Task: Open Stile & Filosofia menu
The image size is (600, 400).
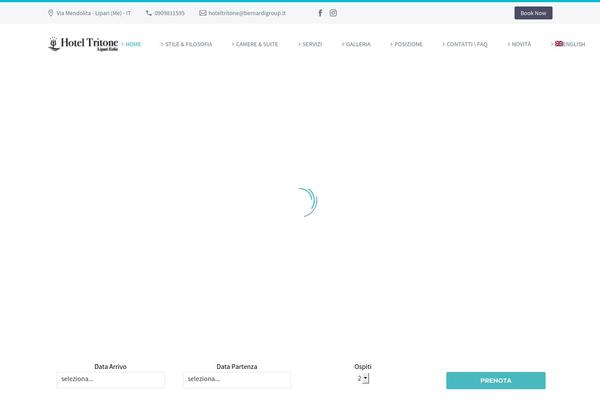Action: [x=186, y=44]
